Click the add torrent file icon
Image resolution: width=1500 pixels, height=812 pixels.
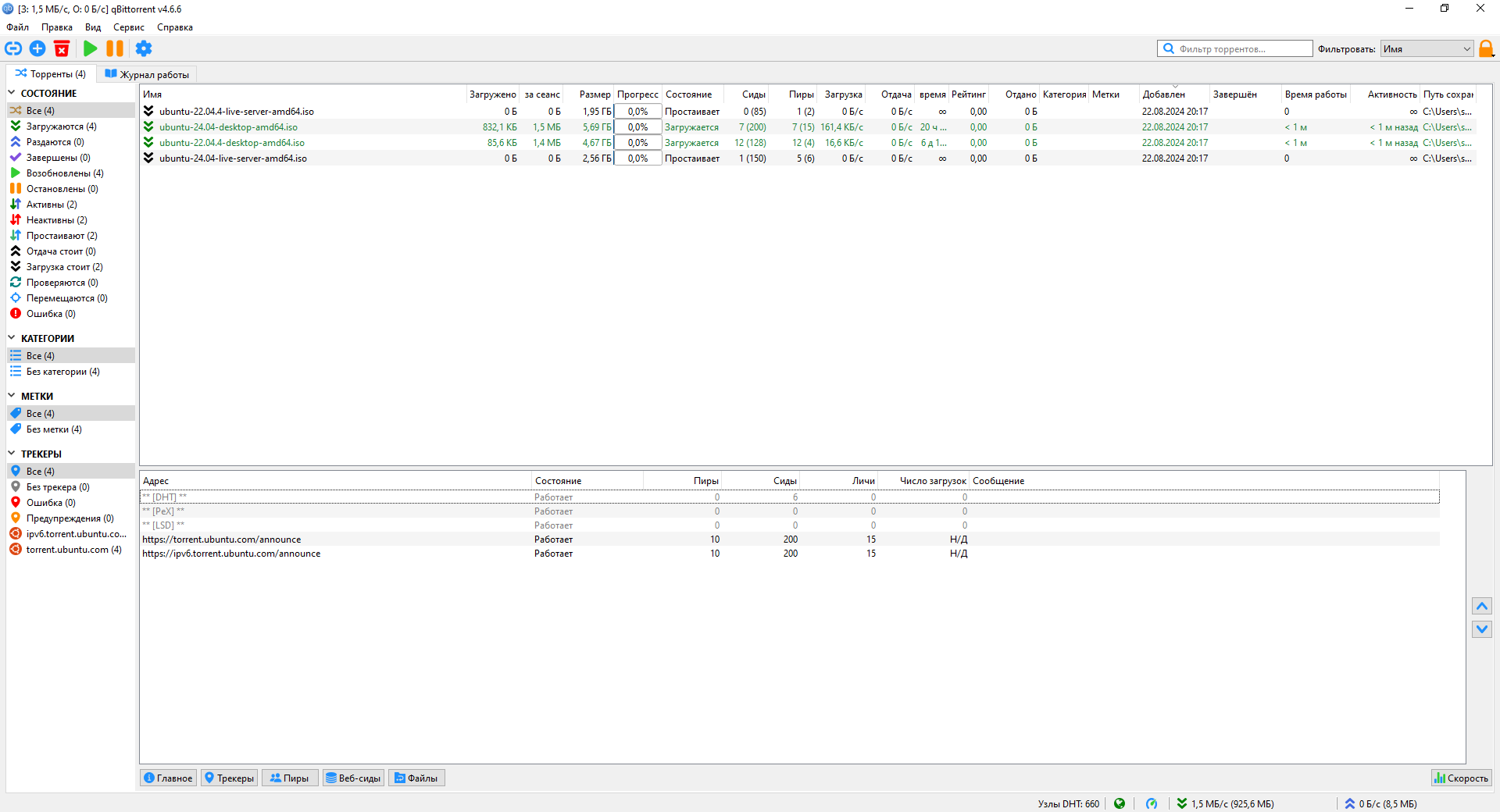pos(37,48)
